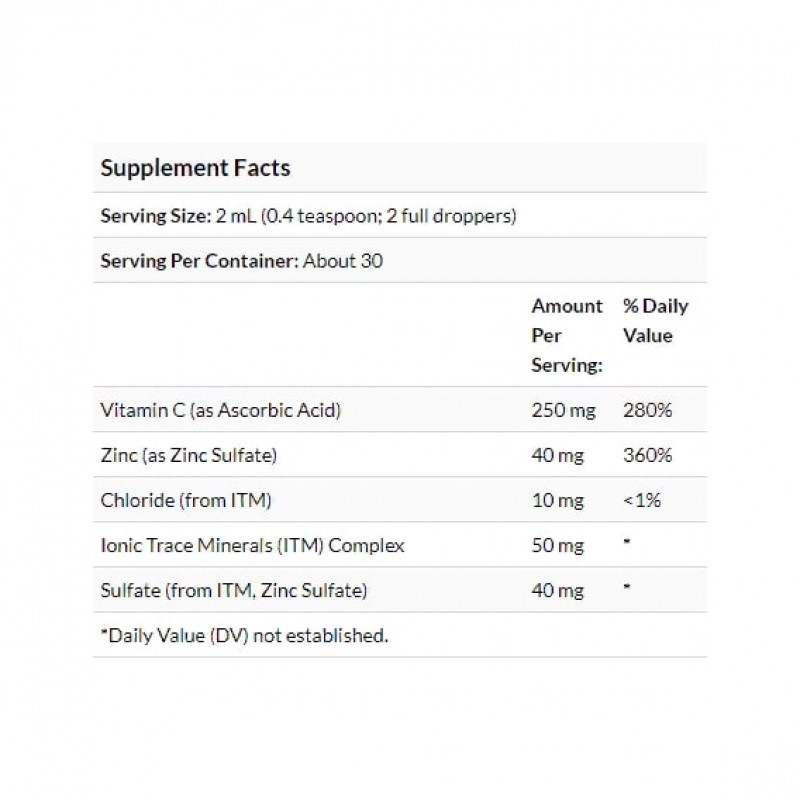Select the % Daily Value column header
800x800 pixels.
pos(655,320)
